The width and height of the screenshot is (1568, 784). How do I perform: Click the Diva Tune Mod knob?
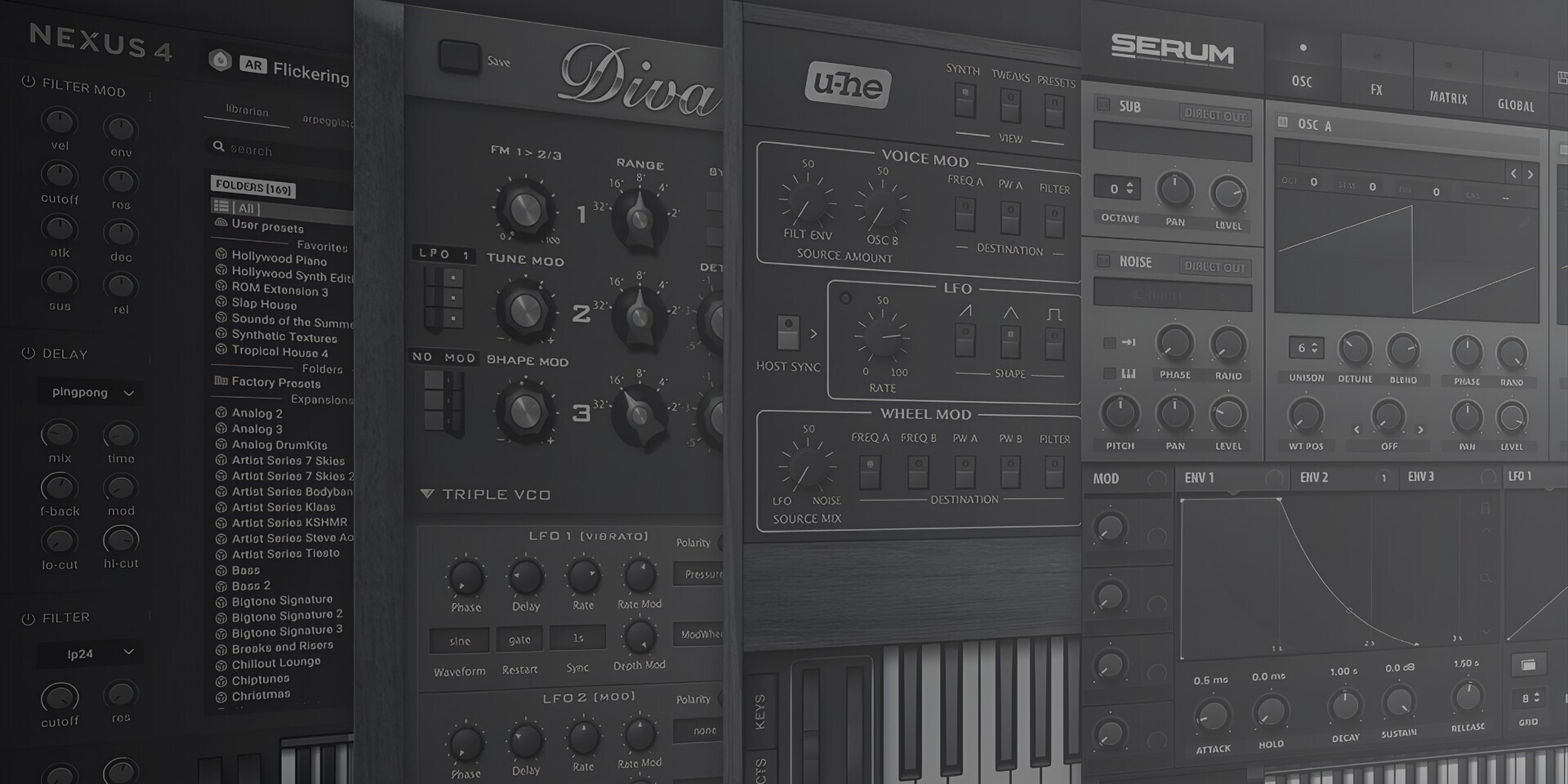point(525,310)
